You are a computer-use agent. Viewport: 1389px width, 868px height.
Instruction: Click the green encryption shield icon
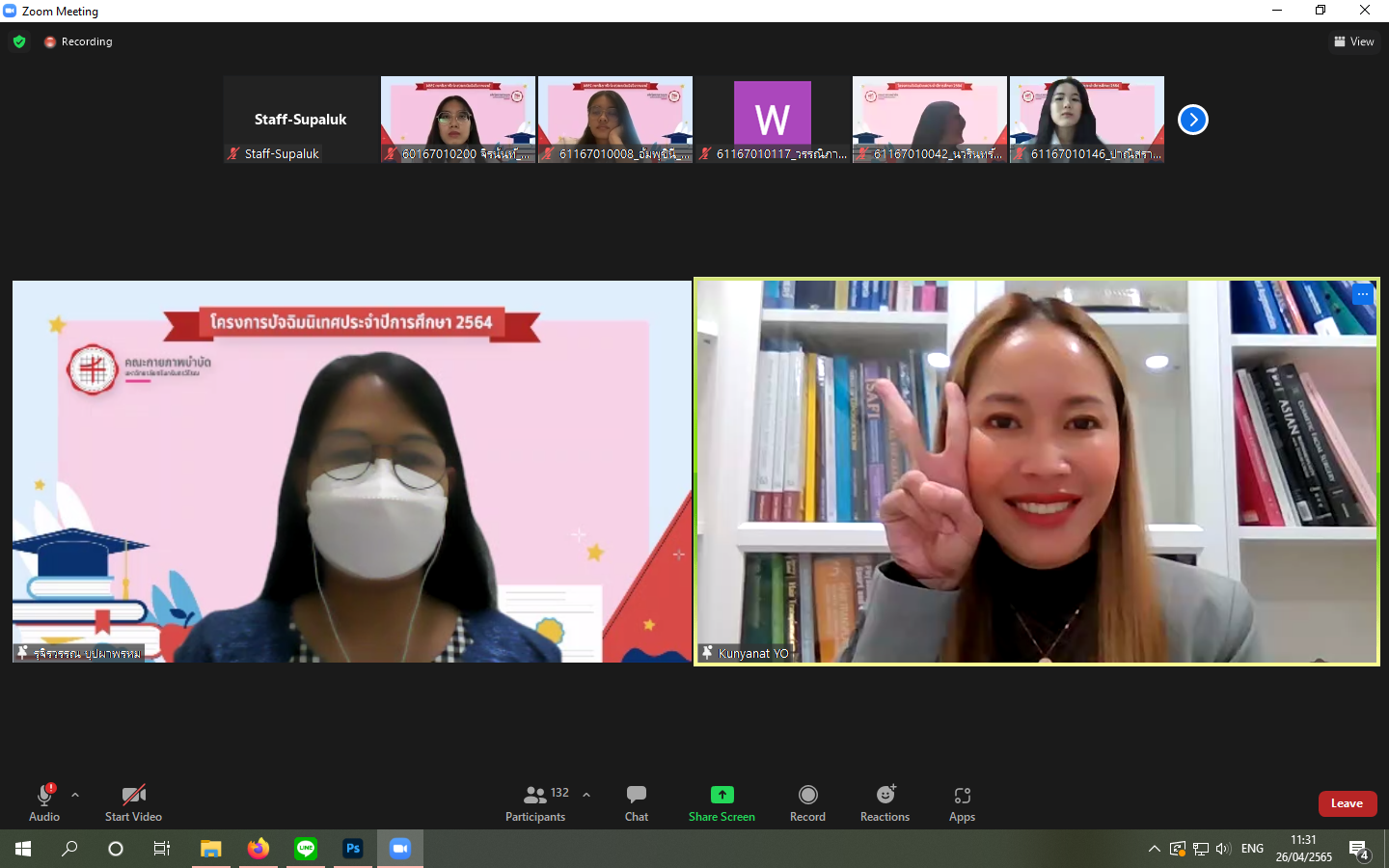click(x=19, y=41)
